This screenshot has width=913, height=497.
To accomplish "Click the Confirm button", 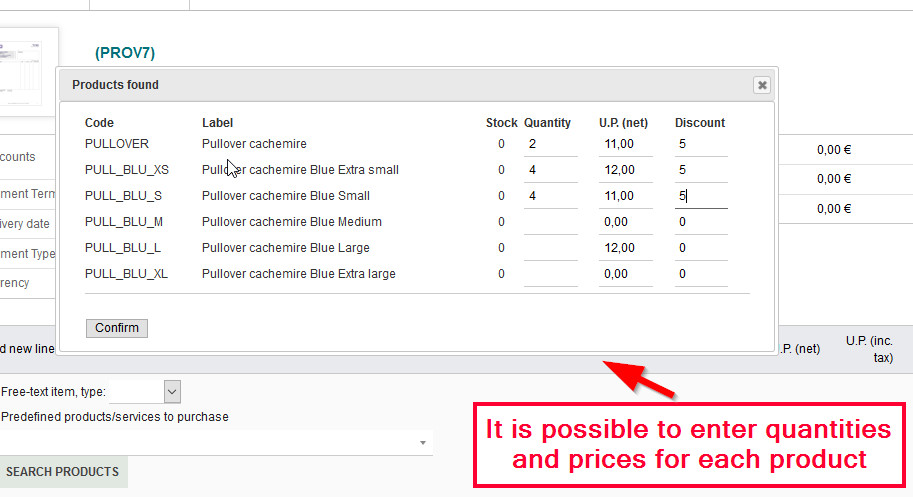I will point(117,328).
